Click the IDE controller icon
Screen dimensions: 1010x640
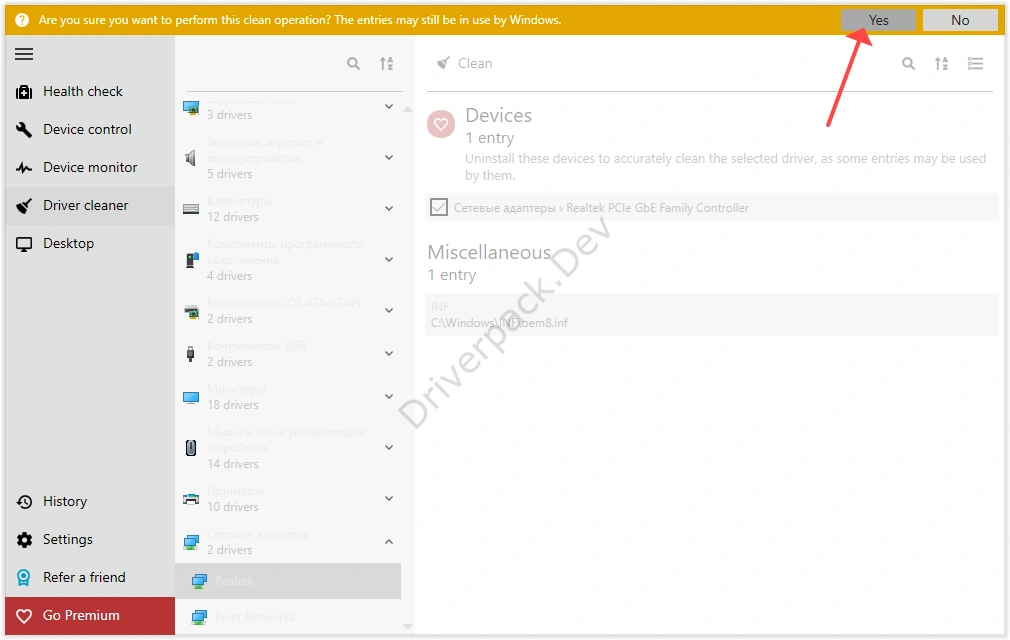(x=191, y=312)
